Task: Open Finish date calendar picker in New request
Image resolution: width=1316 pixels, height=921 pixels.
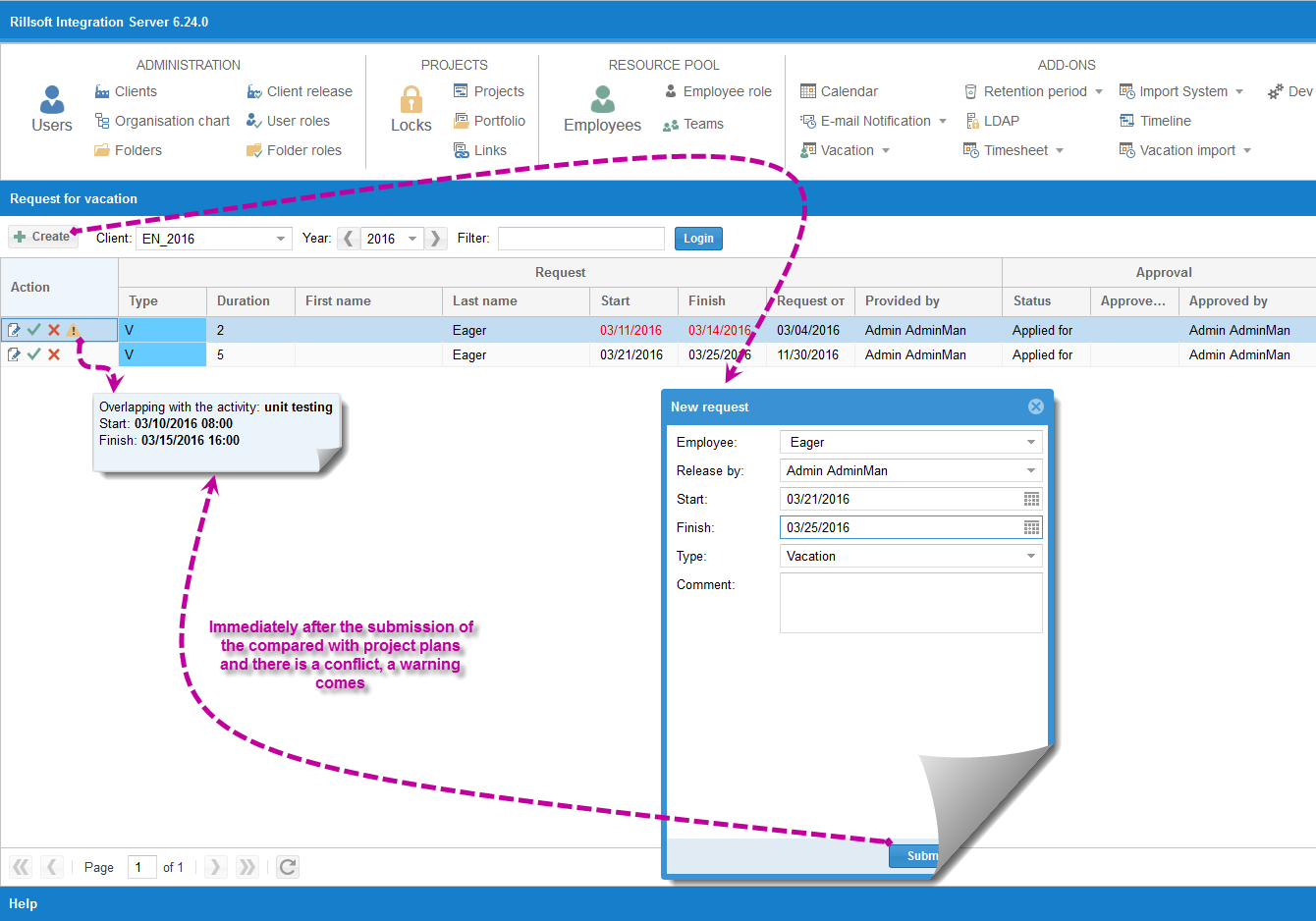Action: 1031,527
